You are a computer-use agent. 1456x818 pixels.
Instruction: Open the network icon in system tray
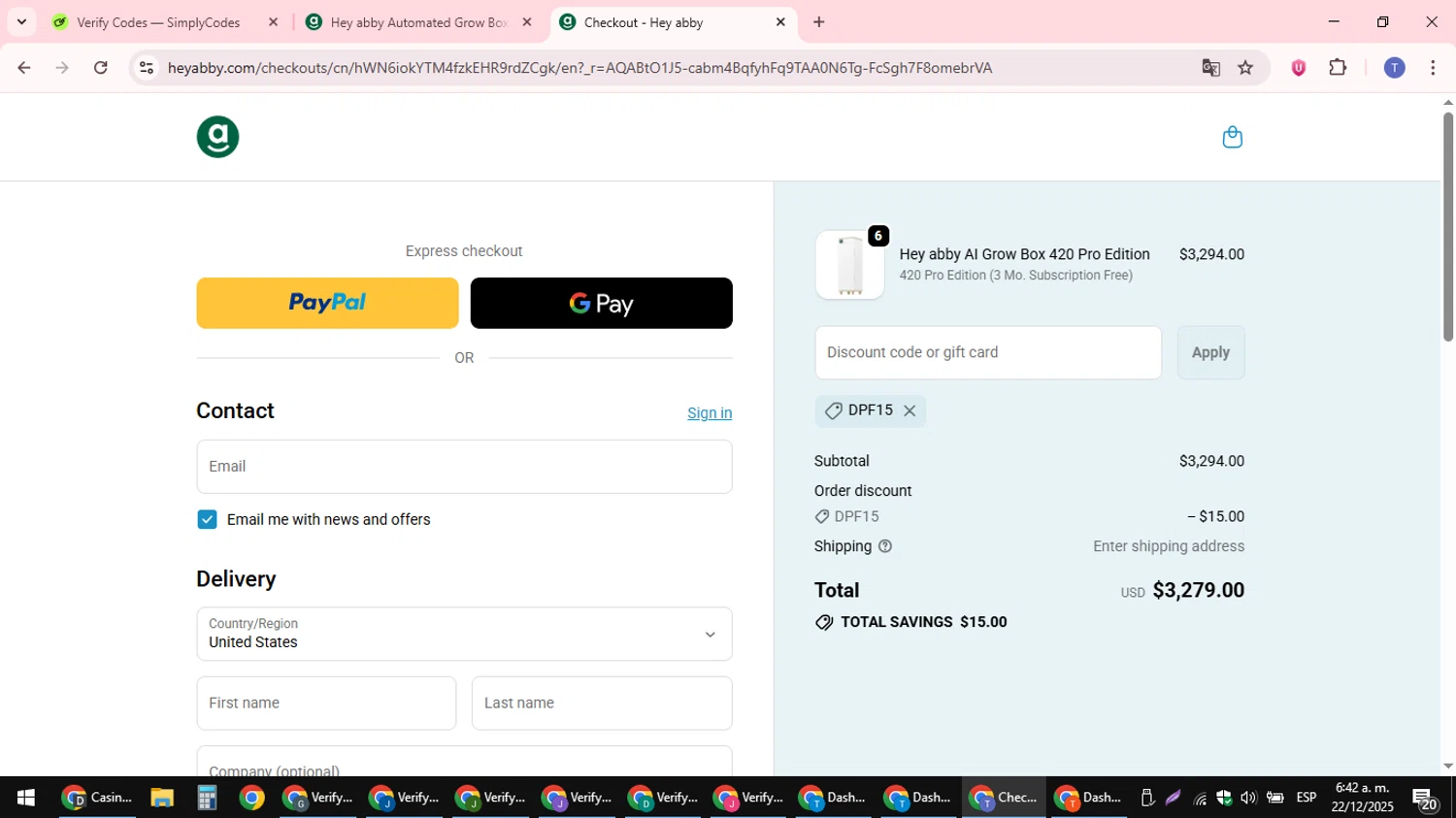[x=1201, y=798]
